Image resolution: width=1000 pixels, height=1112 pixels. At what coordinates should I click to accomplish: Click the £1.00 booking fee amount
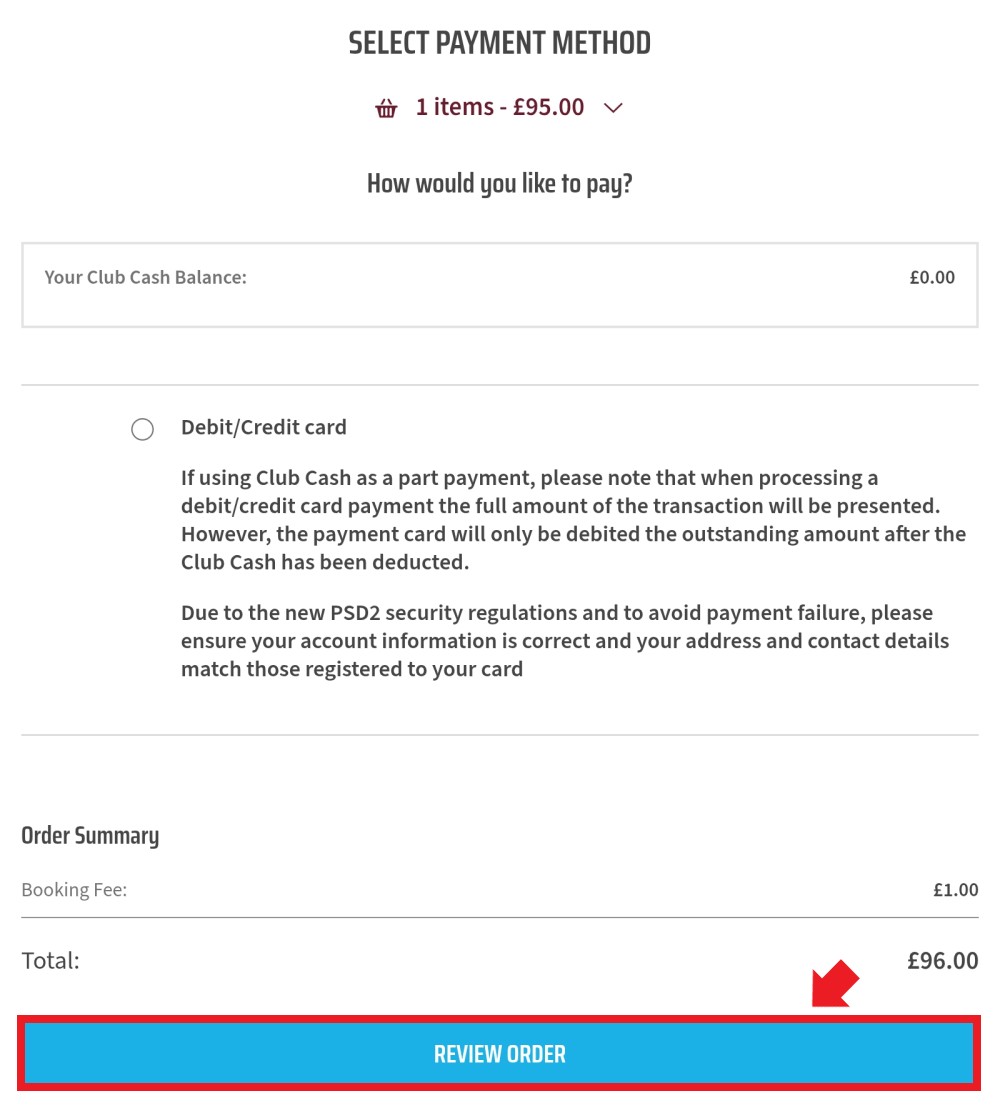click(955, 889)
